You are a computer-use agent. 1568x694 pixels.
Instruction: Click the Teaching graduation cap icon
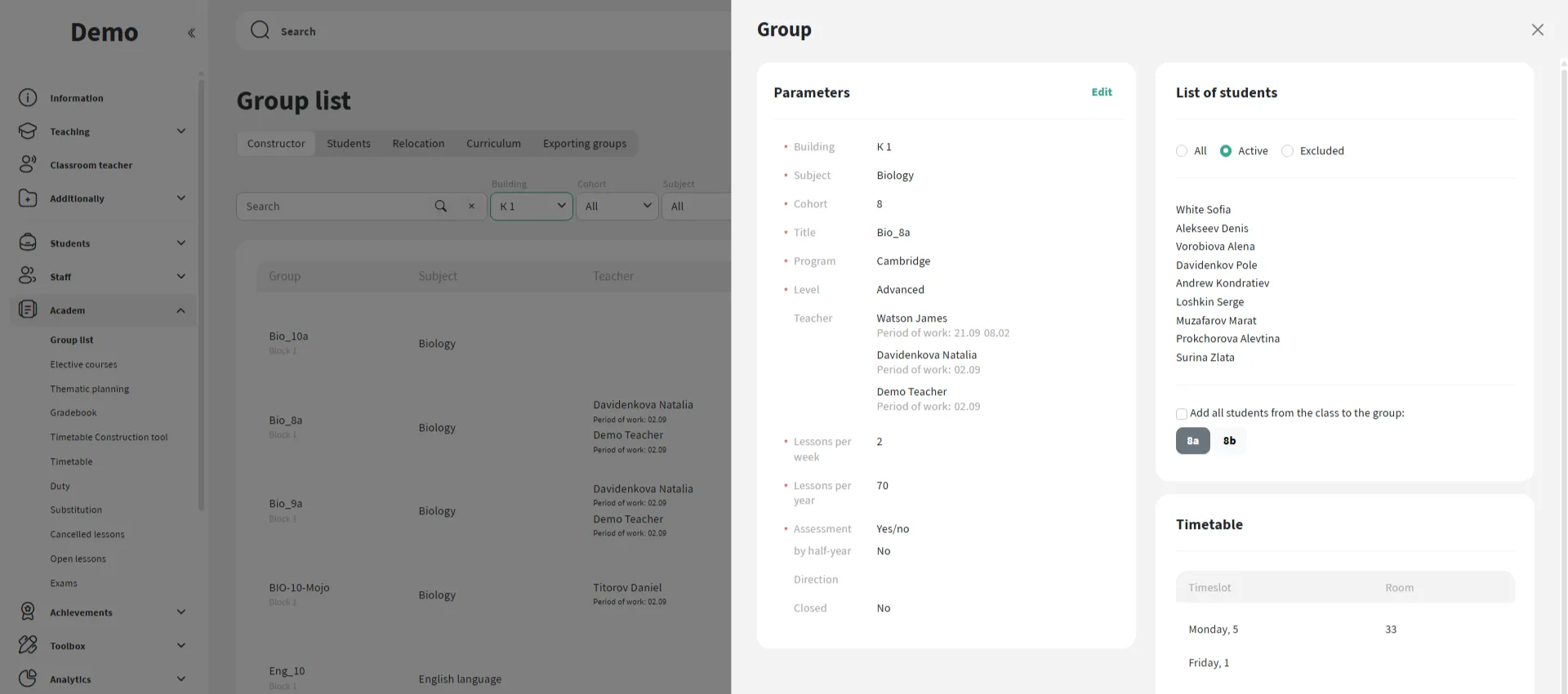click(x=28, y=131)
